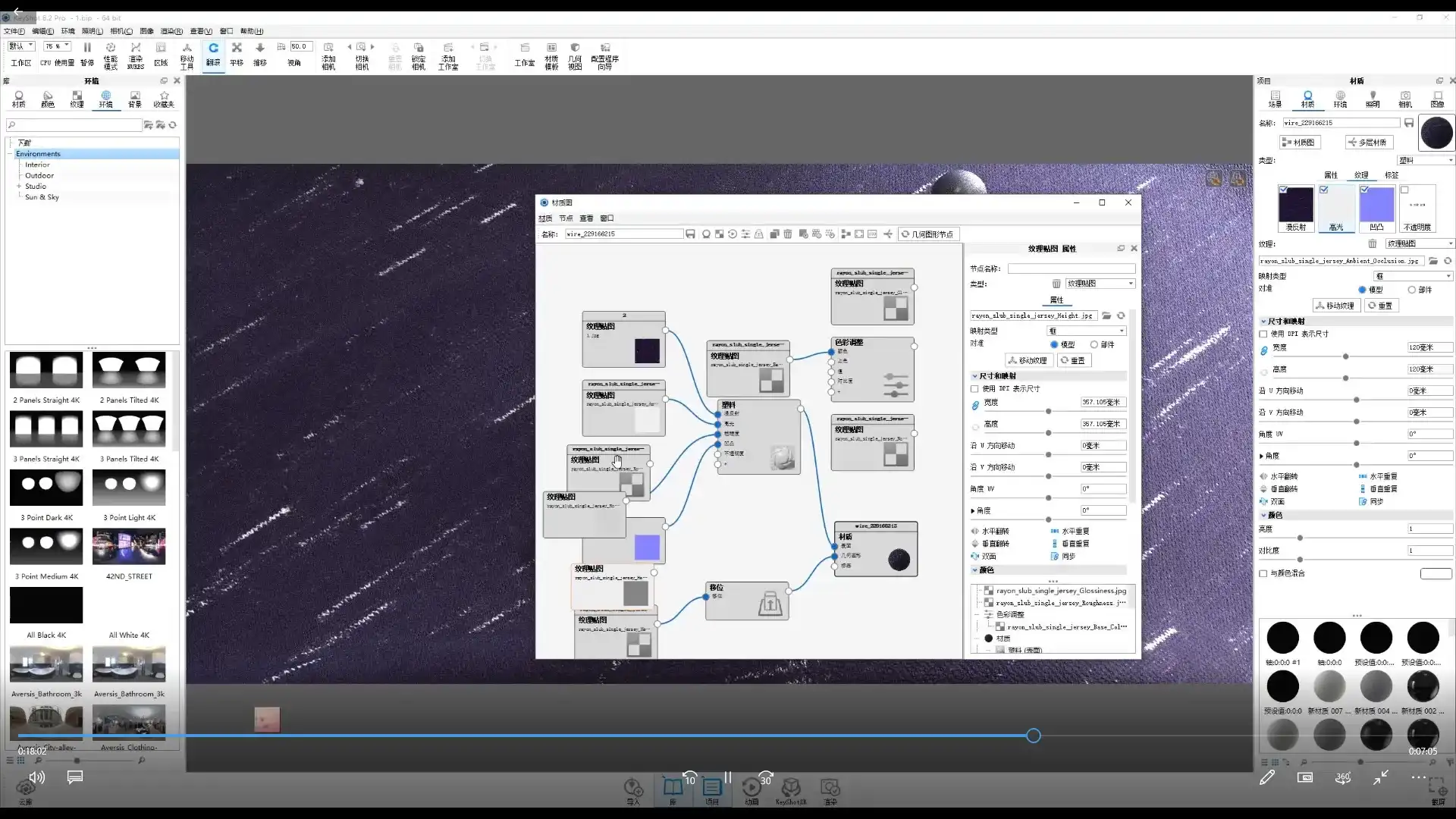Enable the 不透明度 opacity texture checkbox
This screenshot has height=819, width=1456.
tap(1404, 190)
